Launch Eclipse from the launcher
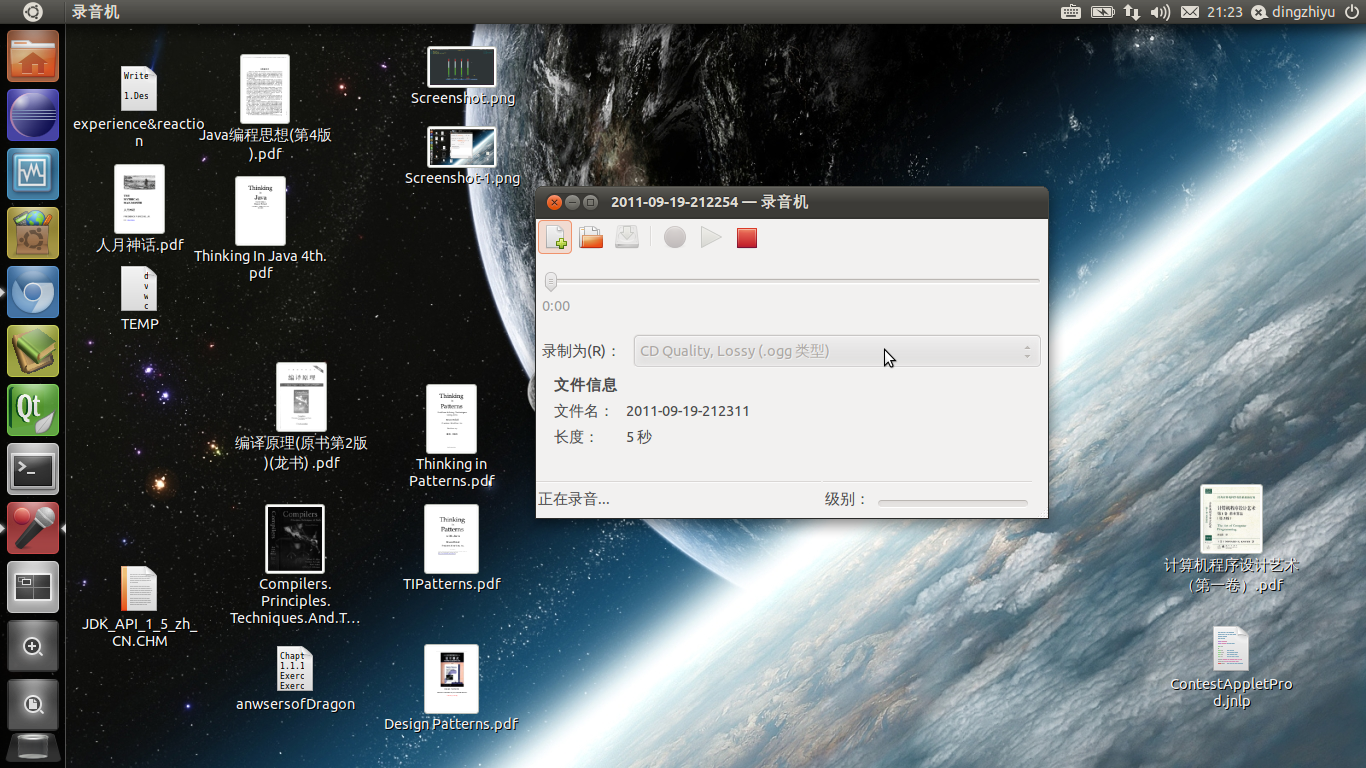Image resolution: width=1366 pixels, height=768 pixels. (33, 115)
